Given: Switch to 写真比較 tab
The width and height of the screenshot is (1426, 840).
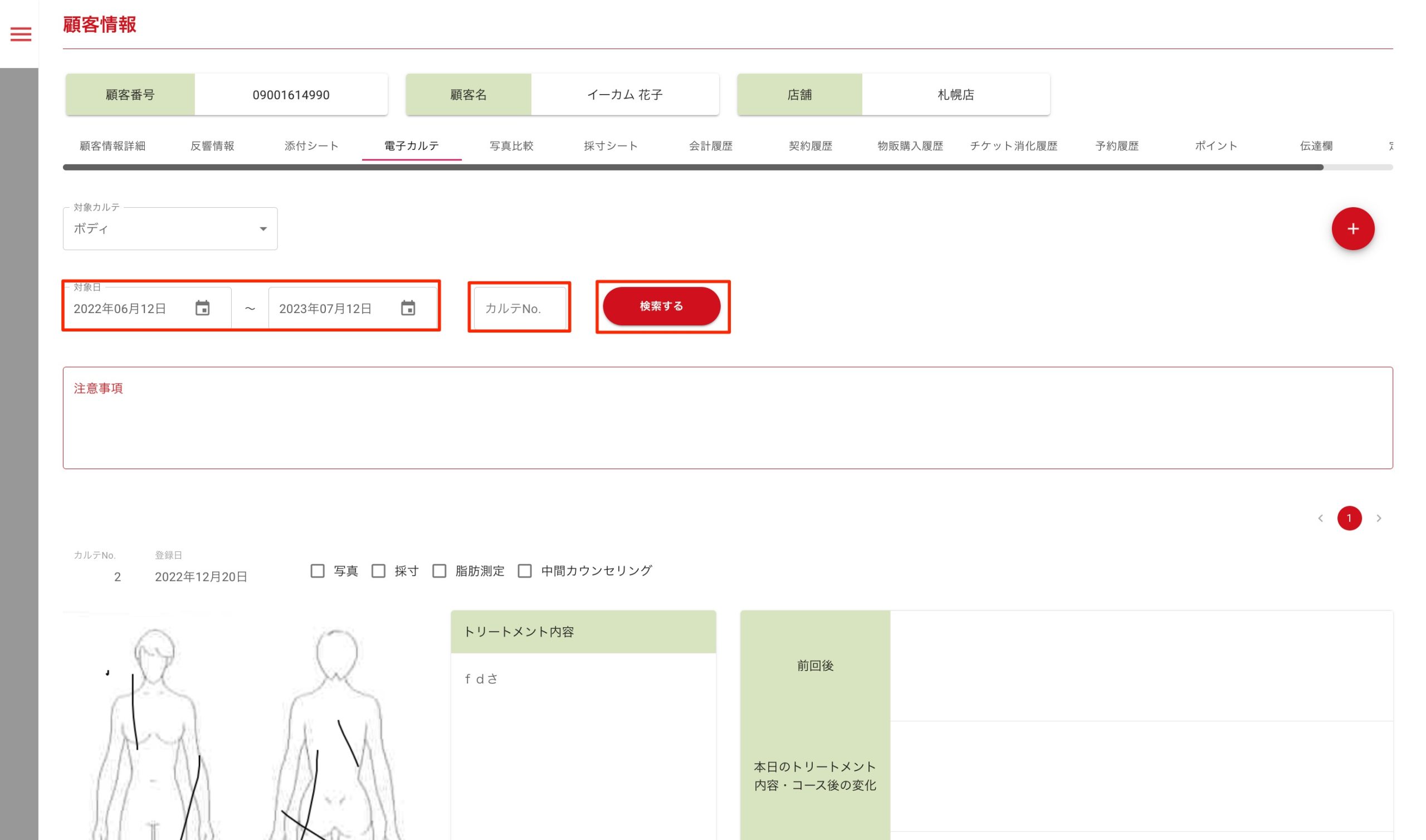Looking at the screenshot, I should click(x=511, y=146).
